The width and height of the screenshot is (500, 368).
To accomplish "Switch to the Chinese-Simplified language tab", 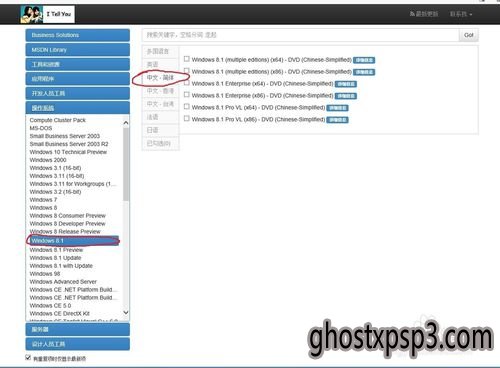I will tap(161, 78).
